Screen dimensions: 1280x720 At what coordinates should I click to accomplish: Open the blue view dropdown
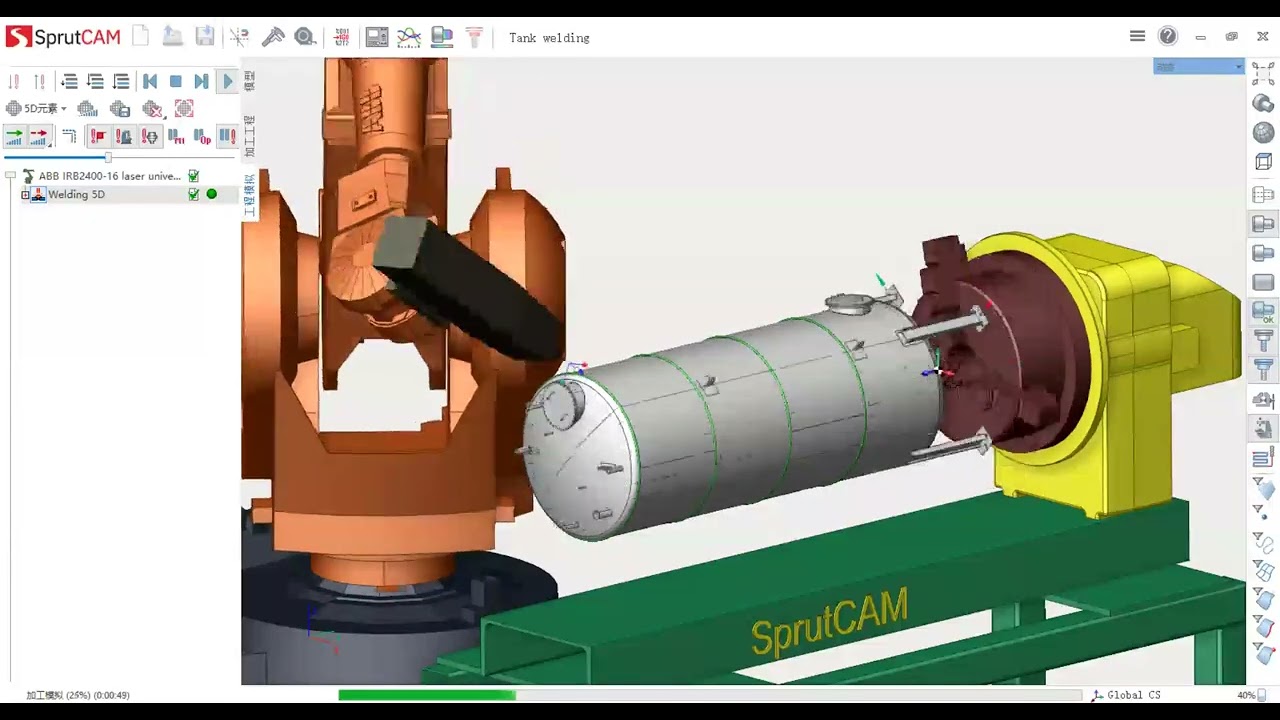coord(1199,66)
